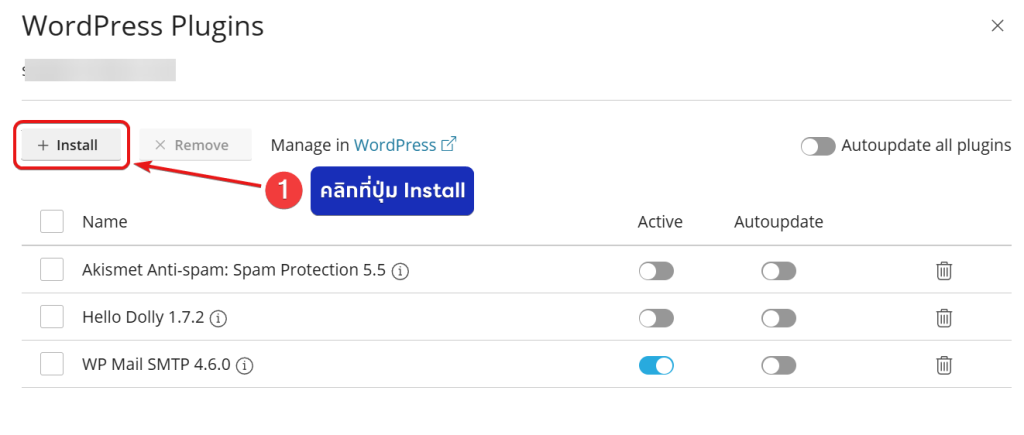The height and width of the screenshot is (435, 1024).
Task: Enable autoupdate for Akismet Anti-spam
Action: (778, 270)
